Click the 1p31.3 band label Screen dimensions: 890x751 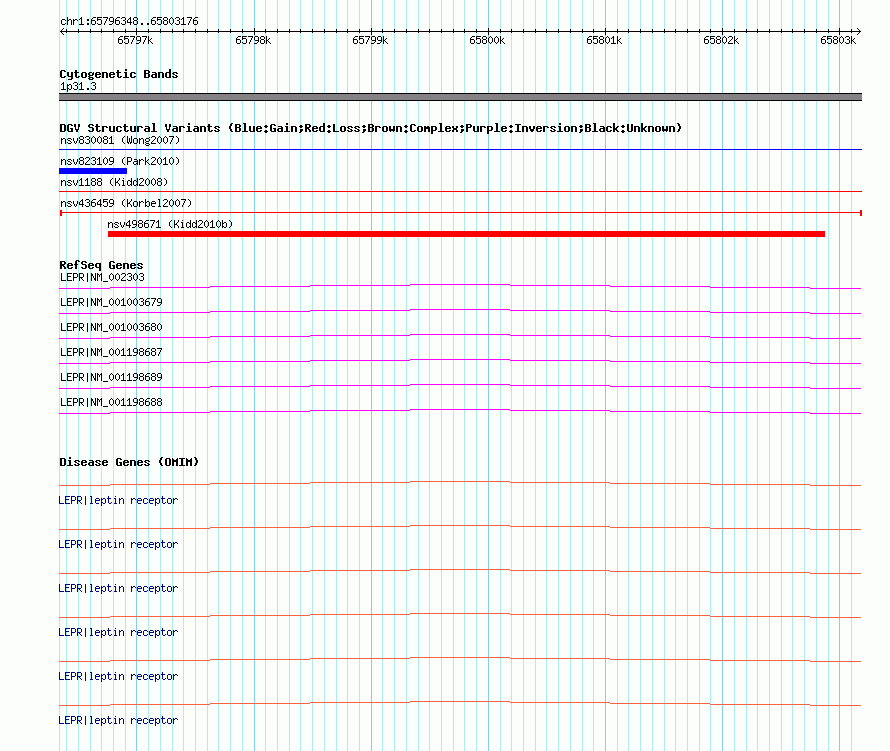78,86
